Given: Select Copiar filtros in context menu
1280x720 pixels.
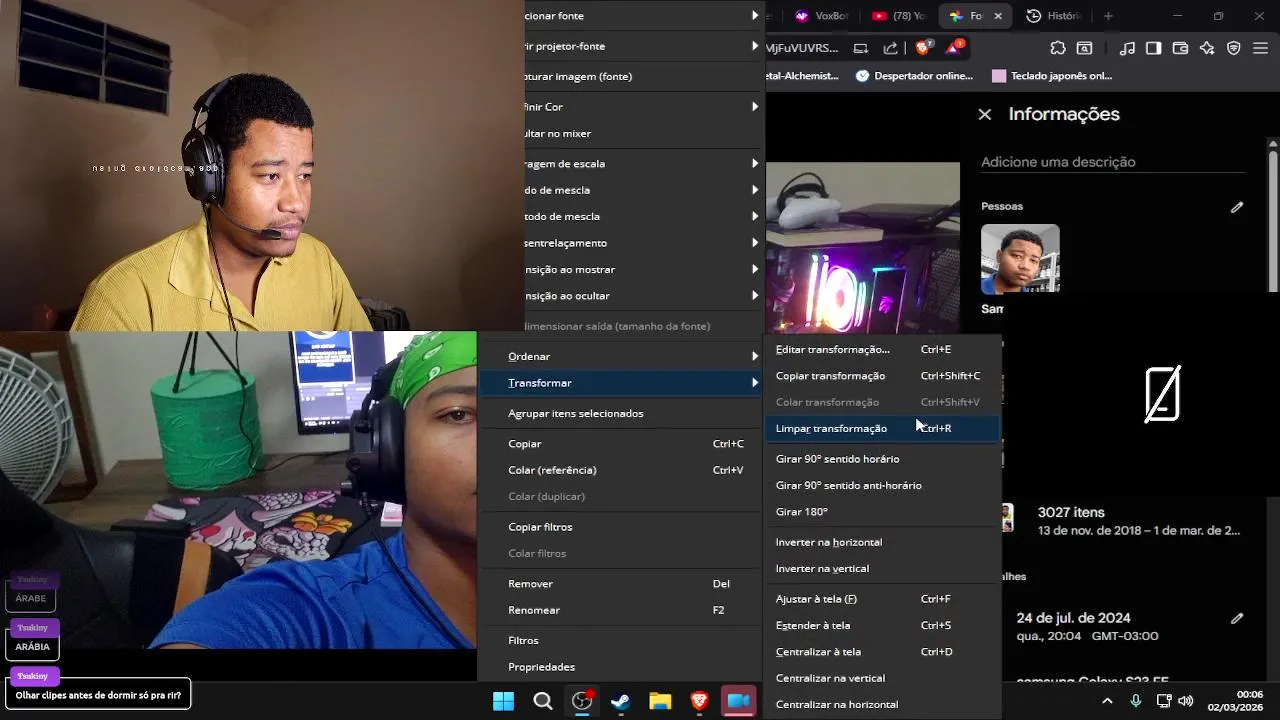Looking at the screenshot, I should pyautogui.click(x=619, y=527).
